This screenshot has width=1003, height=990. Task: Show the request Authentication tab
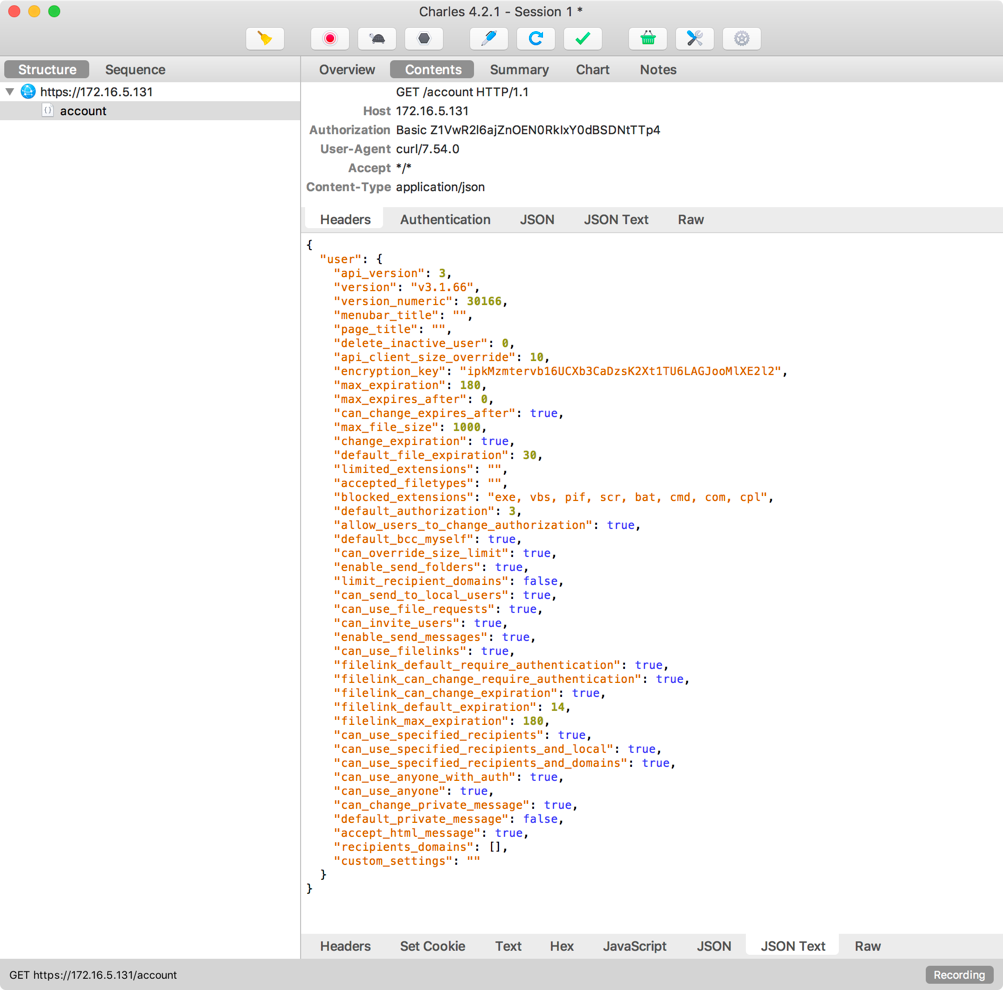point(445,220)
